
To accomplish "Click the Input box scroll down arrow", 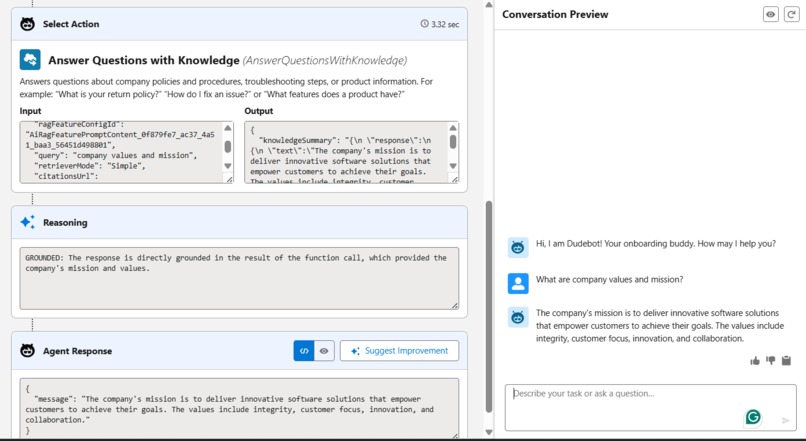I will pos(228,166).
